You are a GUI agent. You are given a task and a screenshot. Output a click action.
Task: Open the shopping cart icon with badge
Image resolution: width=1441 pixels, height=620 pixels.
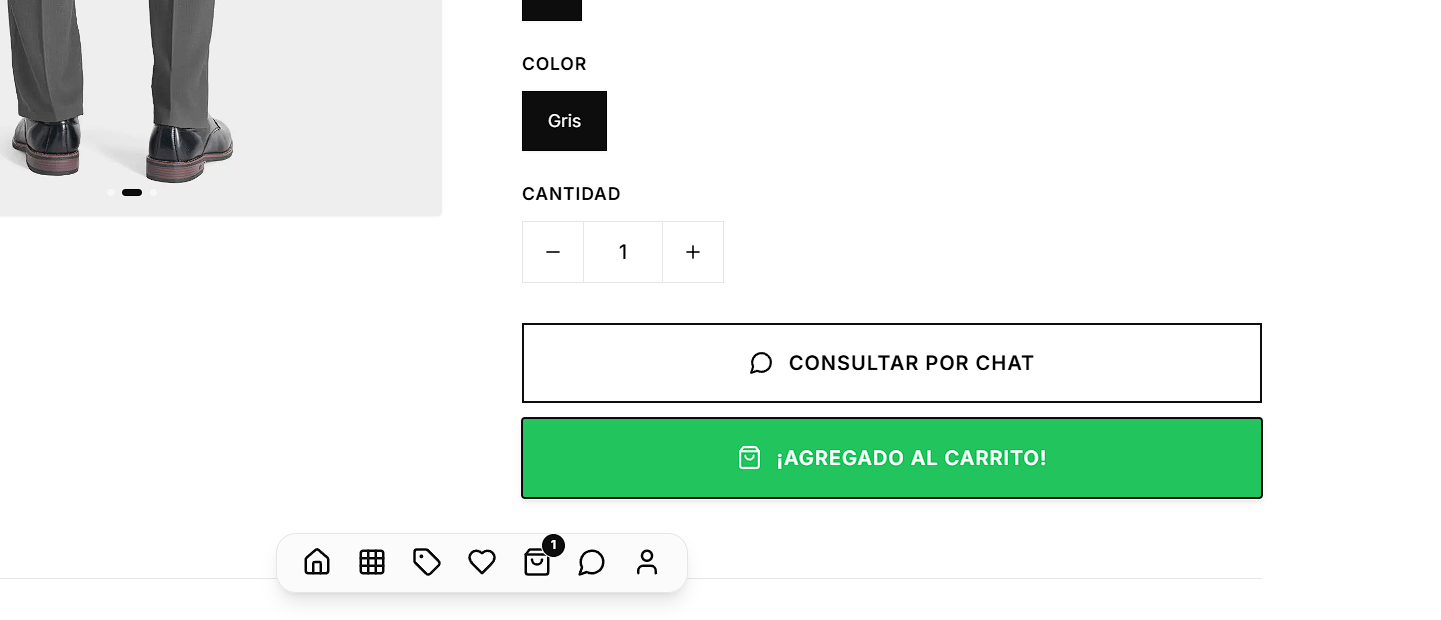(x=537, y=563)
